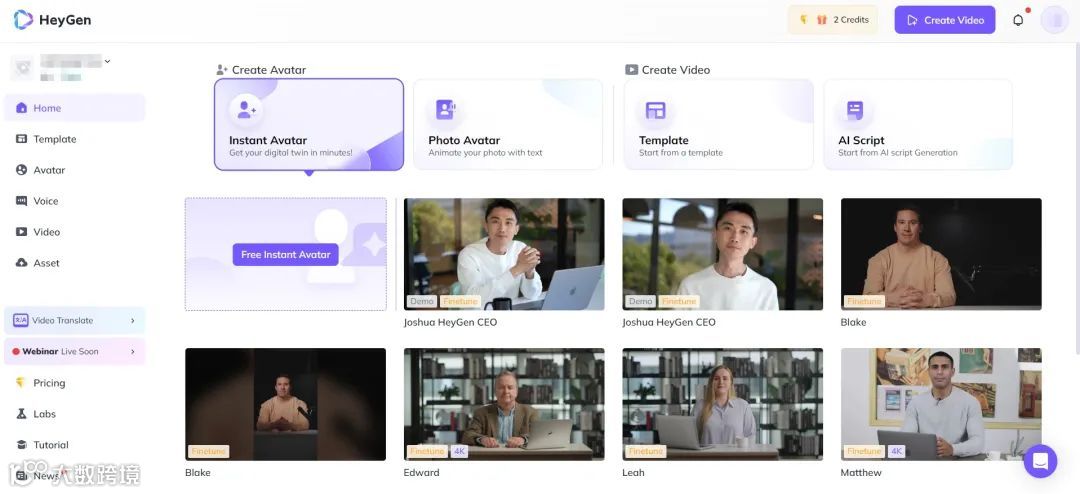Select the Photo Avatar card
This screenshot has height=494, width=1080.
[x=508, y=124]
